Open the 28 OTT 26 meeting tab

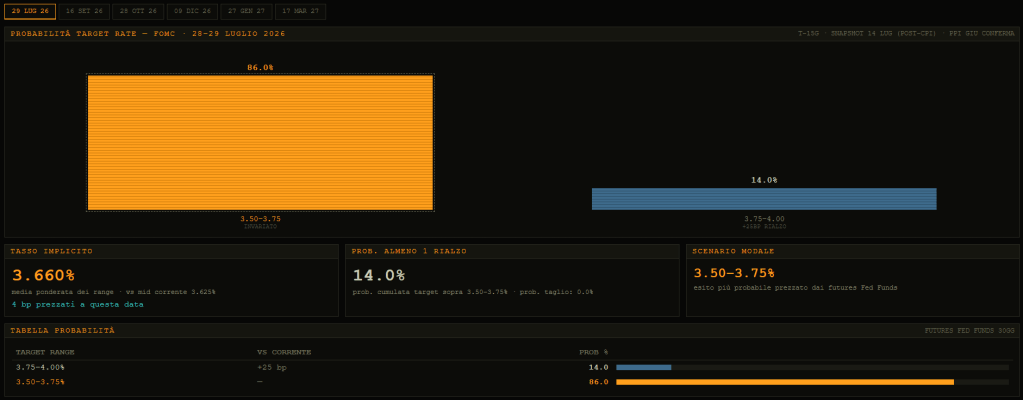pos(138,11)
